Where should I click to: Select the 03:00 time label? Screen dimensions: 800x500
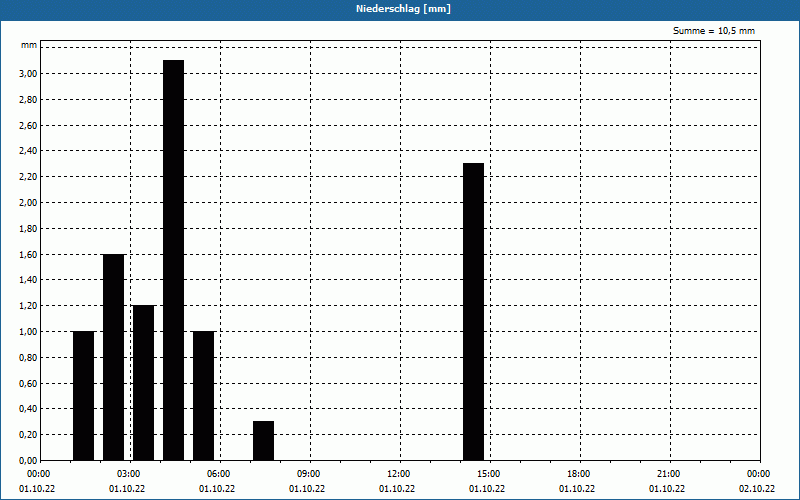[x=129, y=474]
